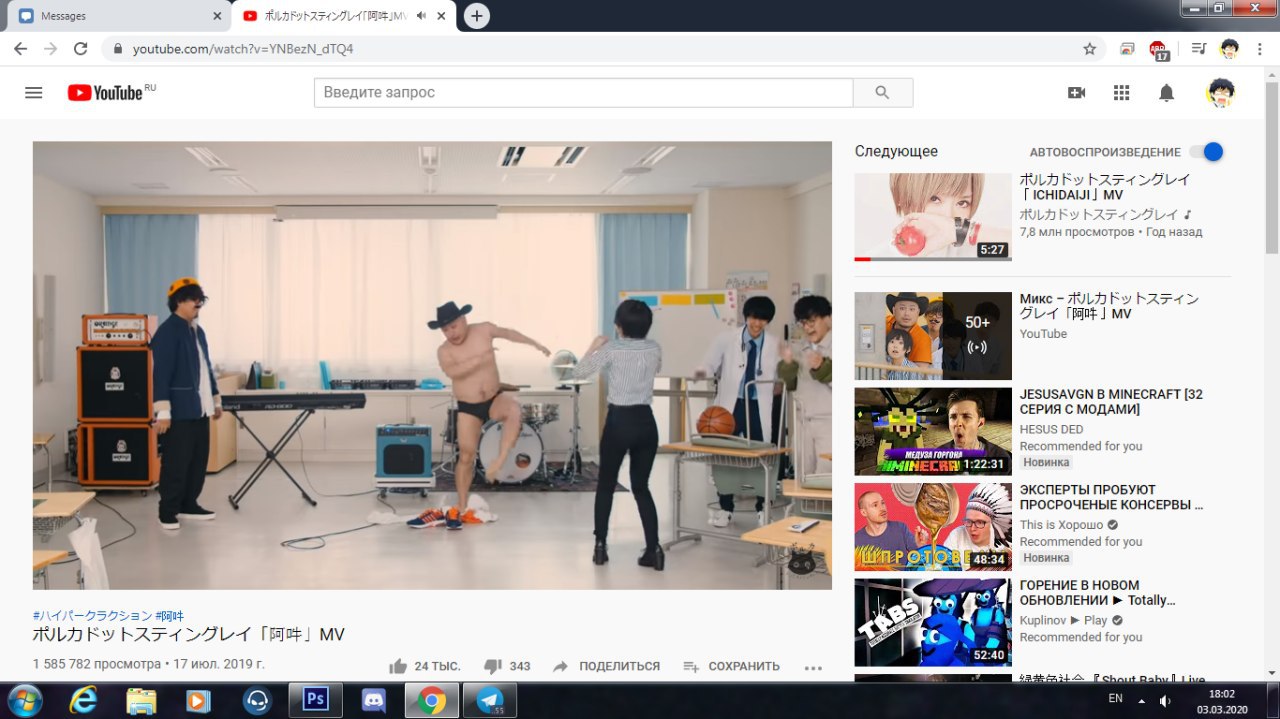Open the TABS Kuplinov Play thumbnail
The height and width of the screenshot is (719, 1280).
pyautogui.click(x=933, y=622)
